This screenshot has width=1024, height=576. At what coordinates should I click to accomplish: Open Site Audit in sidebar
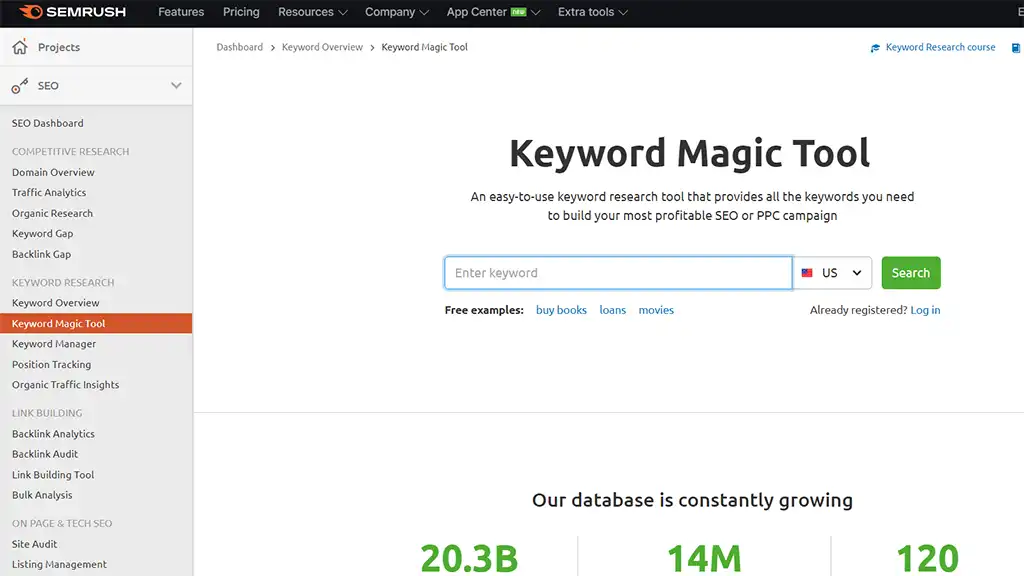(x=34, y=544)
